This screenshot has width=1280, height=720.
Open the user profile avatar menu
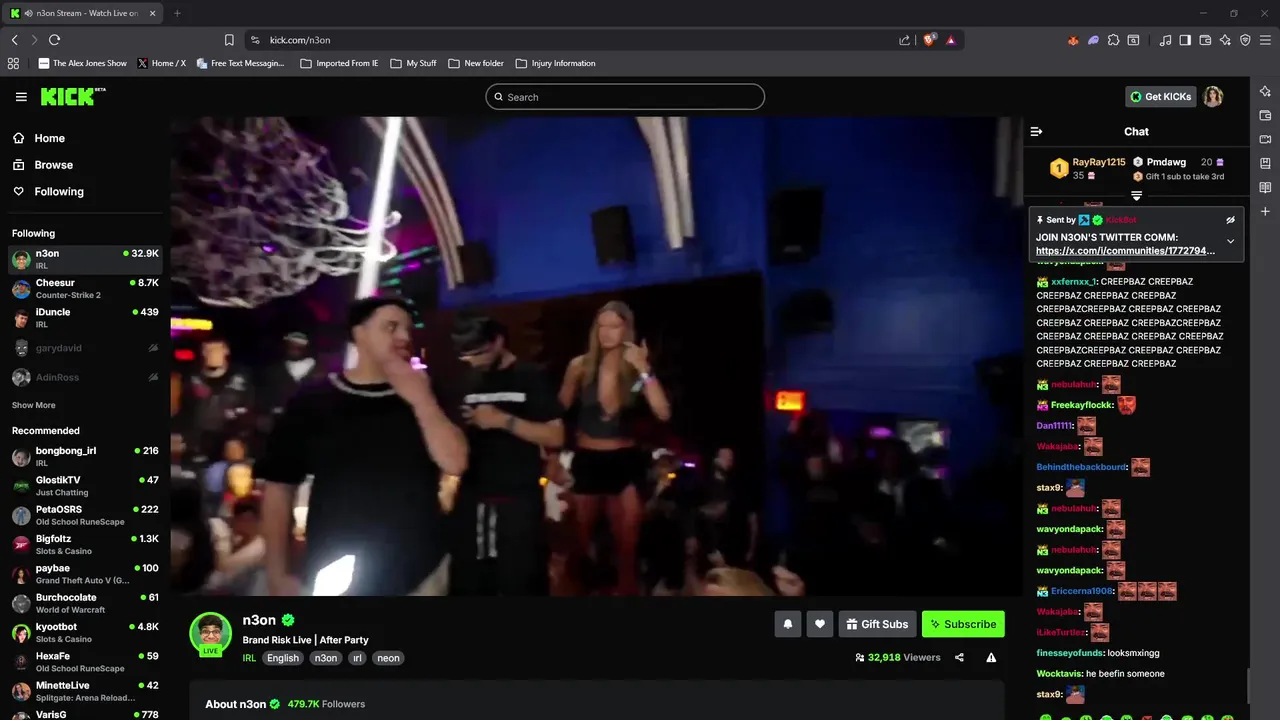coord(1213,97)
